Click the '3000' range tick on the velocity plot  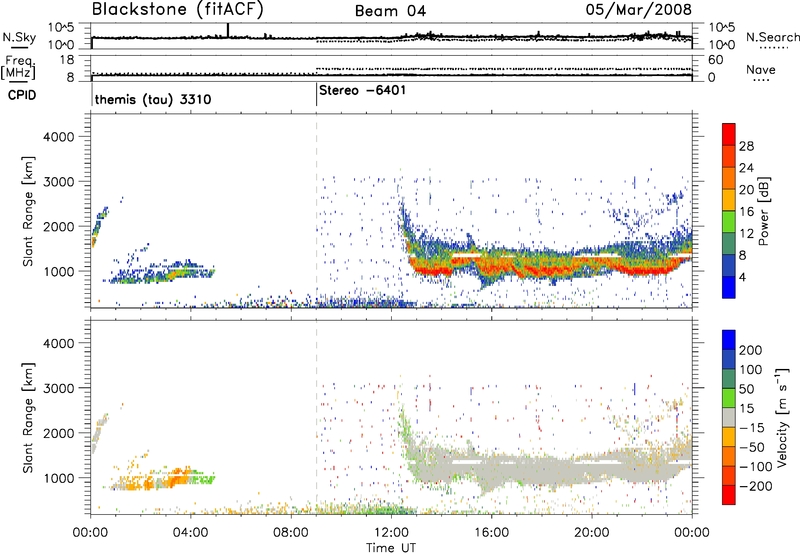(x=59, y=388)
